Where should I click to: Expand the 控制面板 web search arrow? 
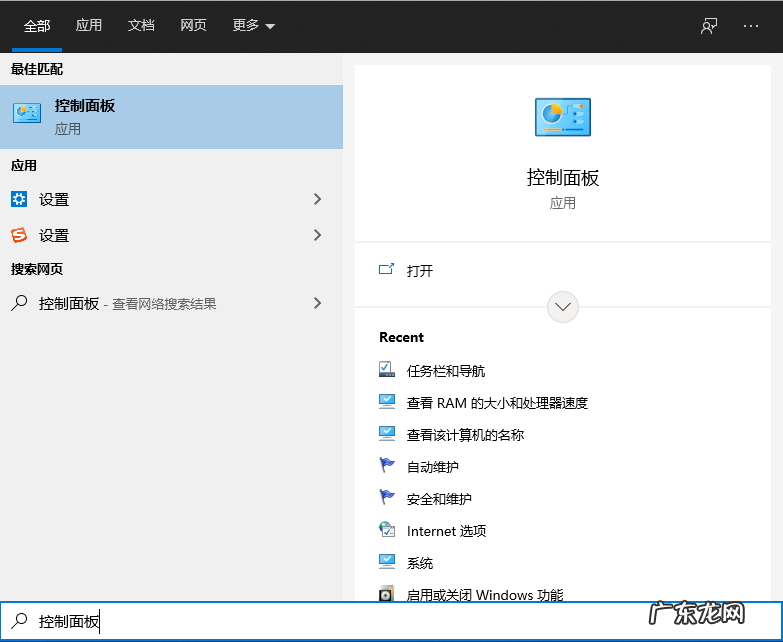[317, 303]
